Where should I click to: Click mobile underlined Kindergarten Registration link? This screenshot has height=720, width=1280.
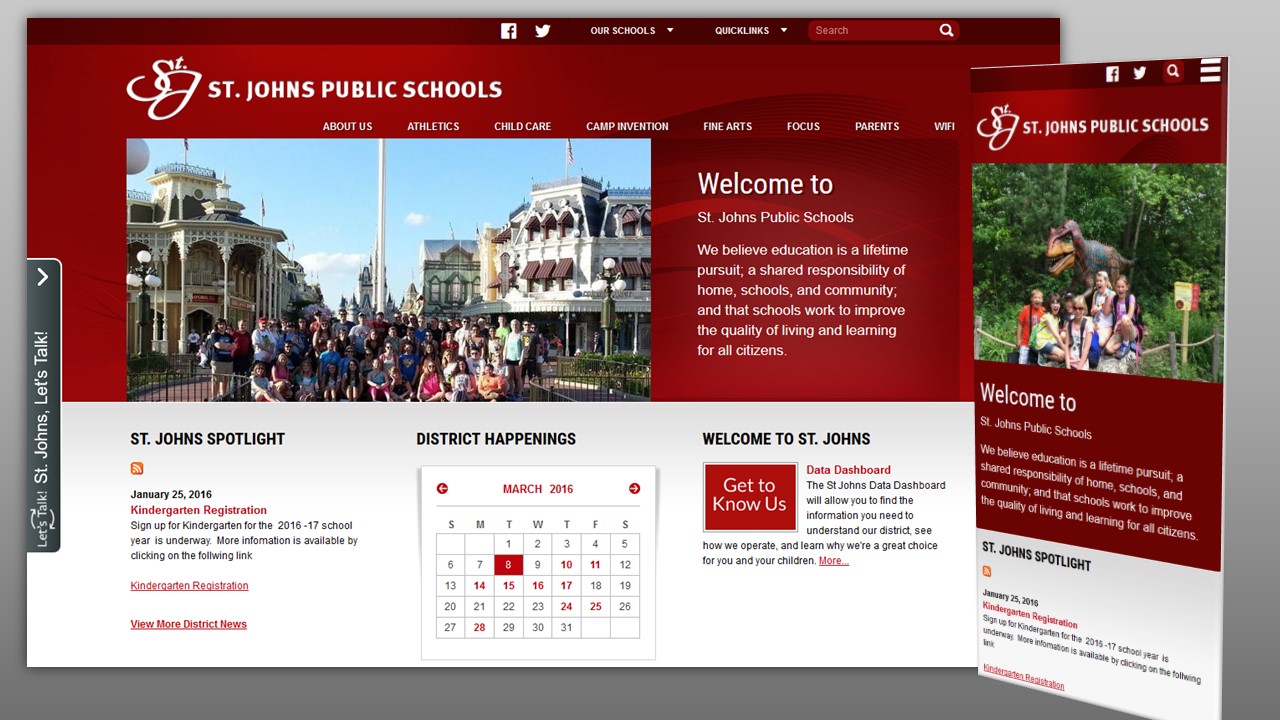pyautogui.click(x=1023, y=677)
